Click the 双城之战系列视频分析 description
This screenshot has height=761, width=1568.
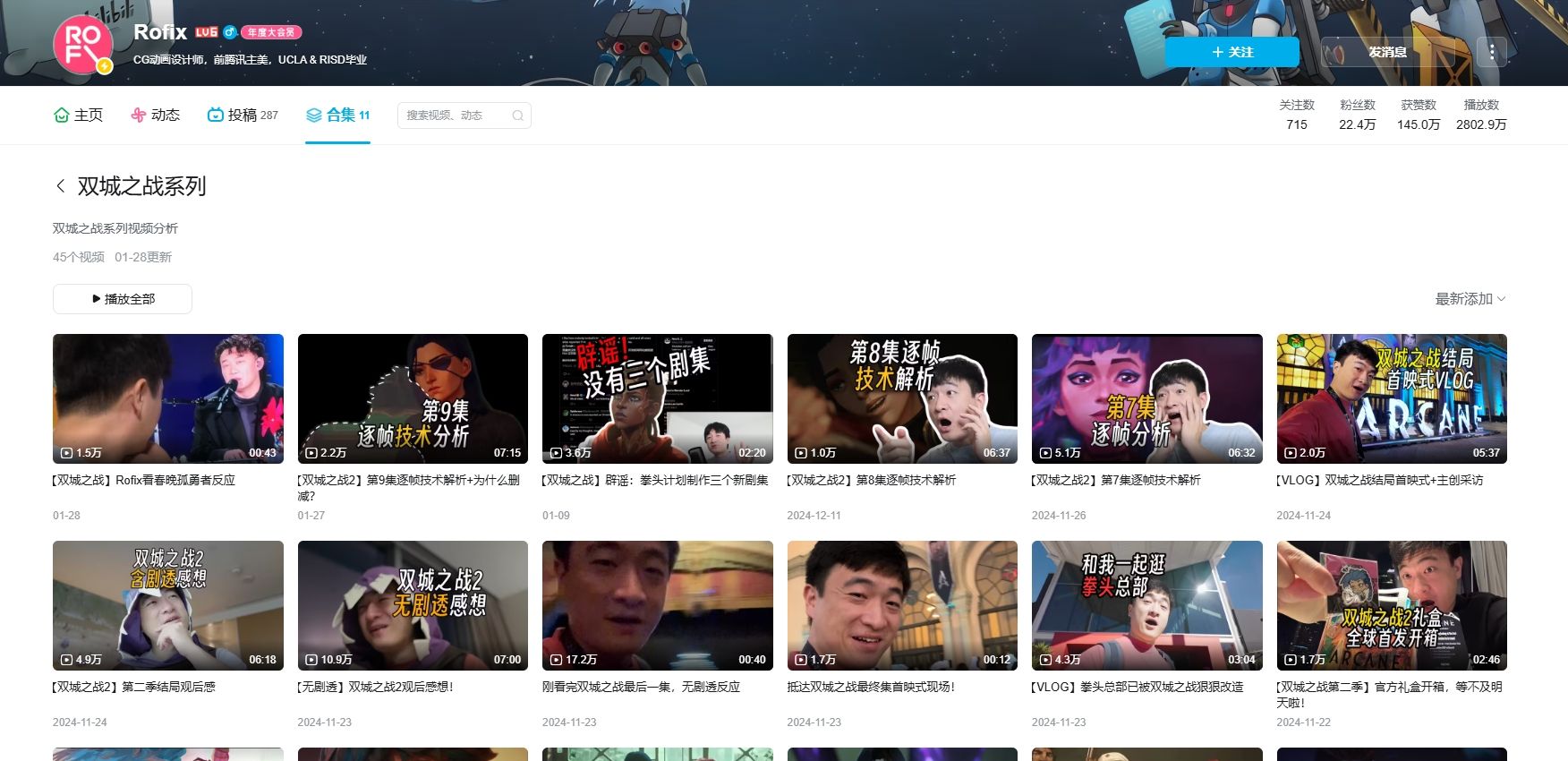(115, 228)
